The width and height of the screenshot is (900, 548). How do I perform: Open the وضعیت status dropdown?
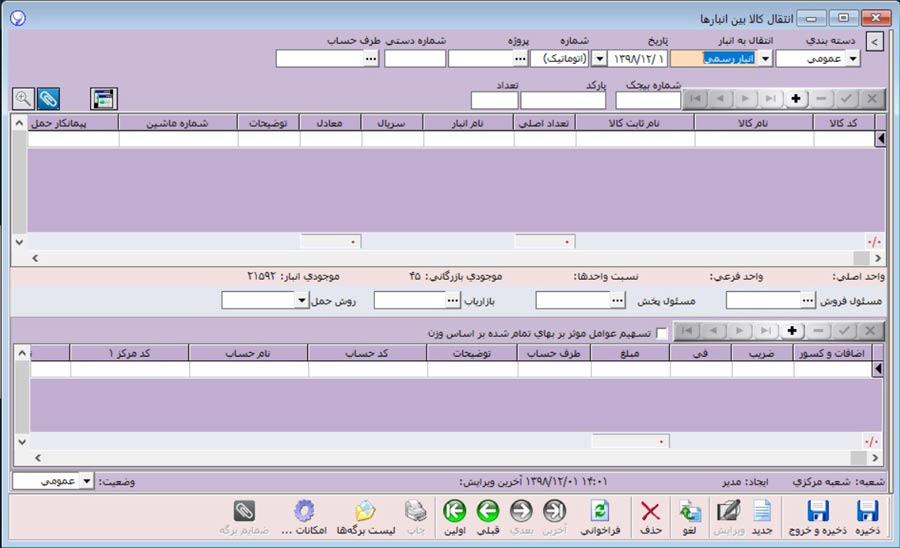point(85,481)
